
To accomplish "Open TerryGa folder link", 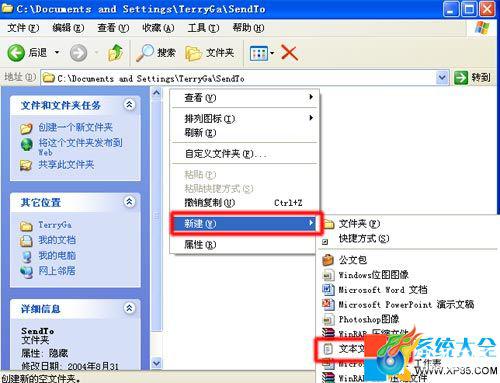I will coord(55,225).
